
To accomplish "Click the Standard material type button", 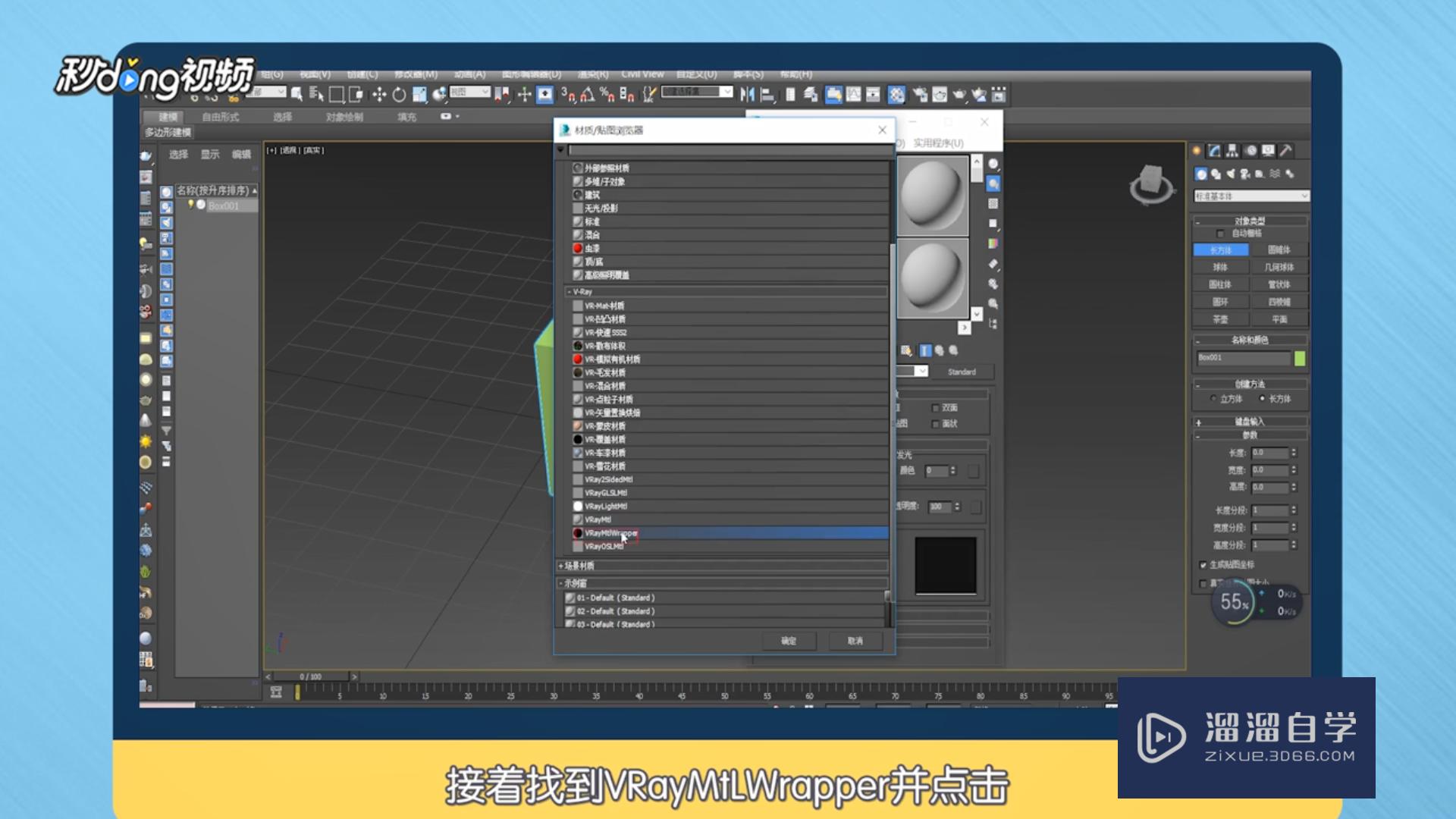I will [x=962, y=372].
